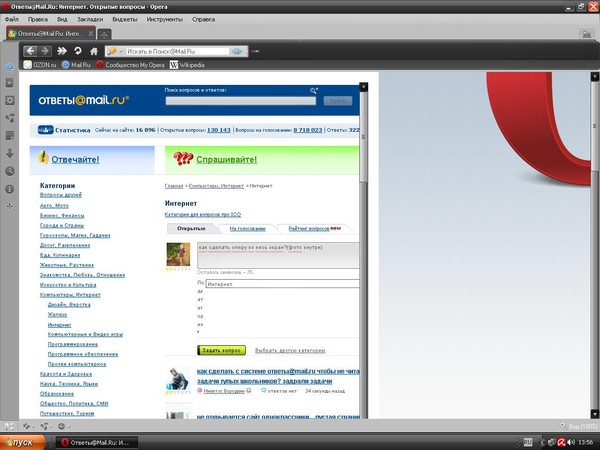The height and width of the screenshot is (450, 600).
Task: Switch to the Открытые tab
Action: [x=191, y=228]
